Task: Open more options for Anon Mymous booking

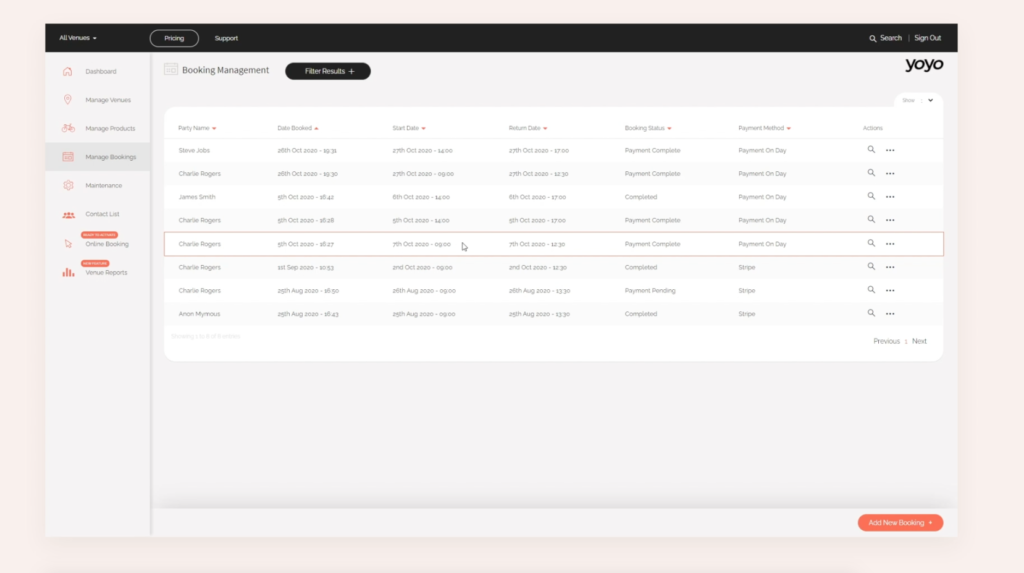Action: (x=890, y=314)
